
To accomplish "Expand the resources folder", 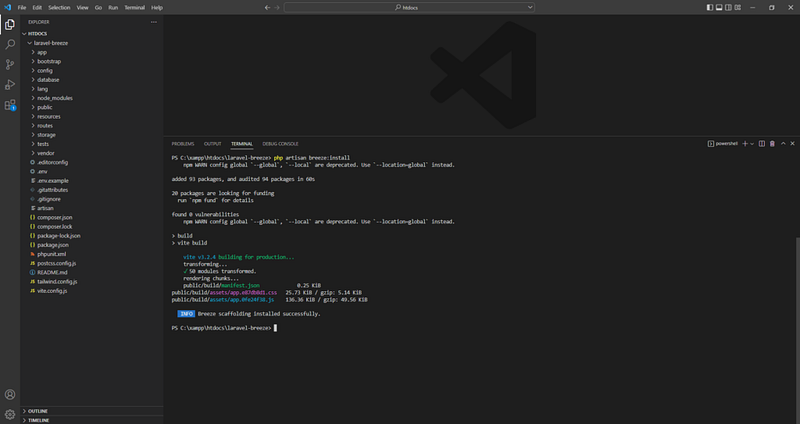I will tap(92, 116).
